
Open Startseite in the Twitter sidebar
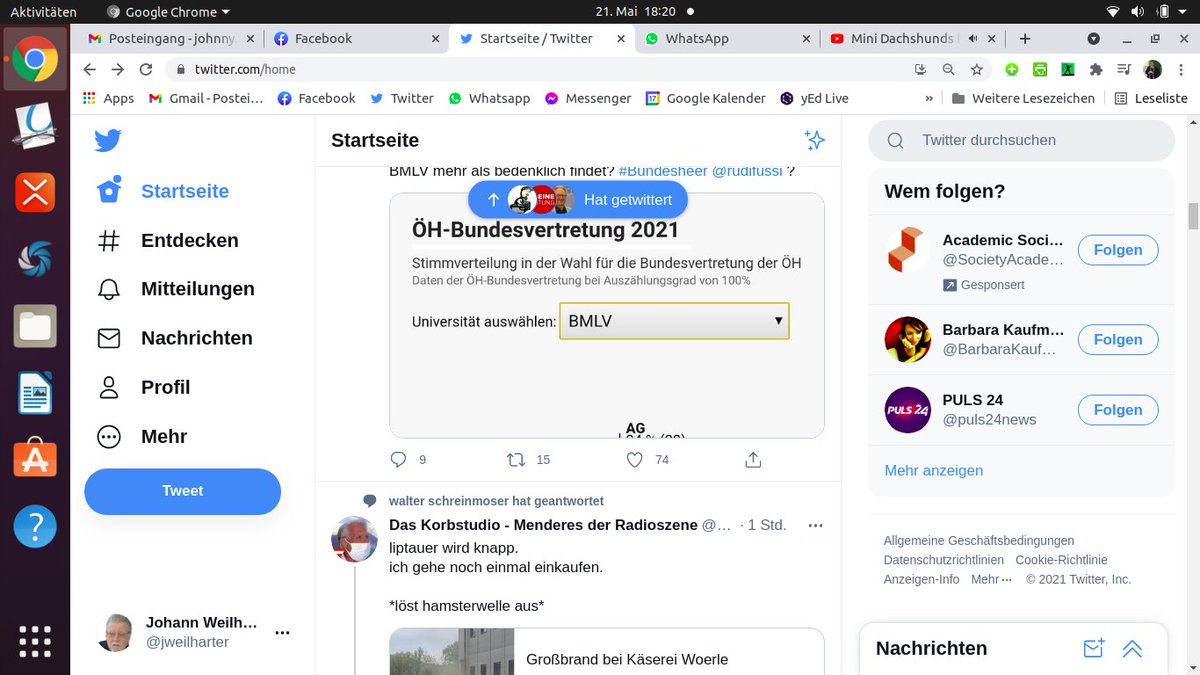163,191
